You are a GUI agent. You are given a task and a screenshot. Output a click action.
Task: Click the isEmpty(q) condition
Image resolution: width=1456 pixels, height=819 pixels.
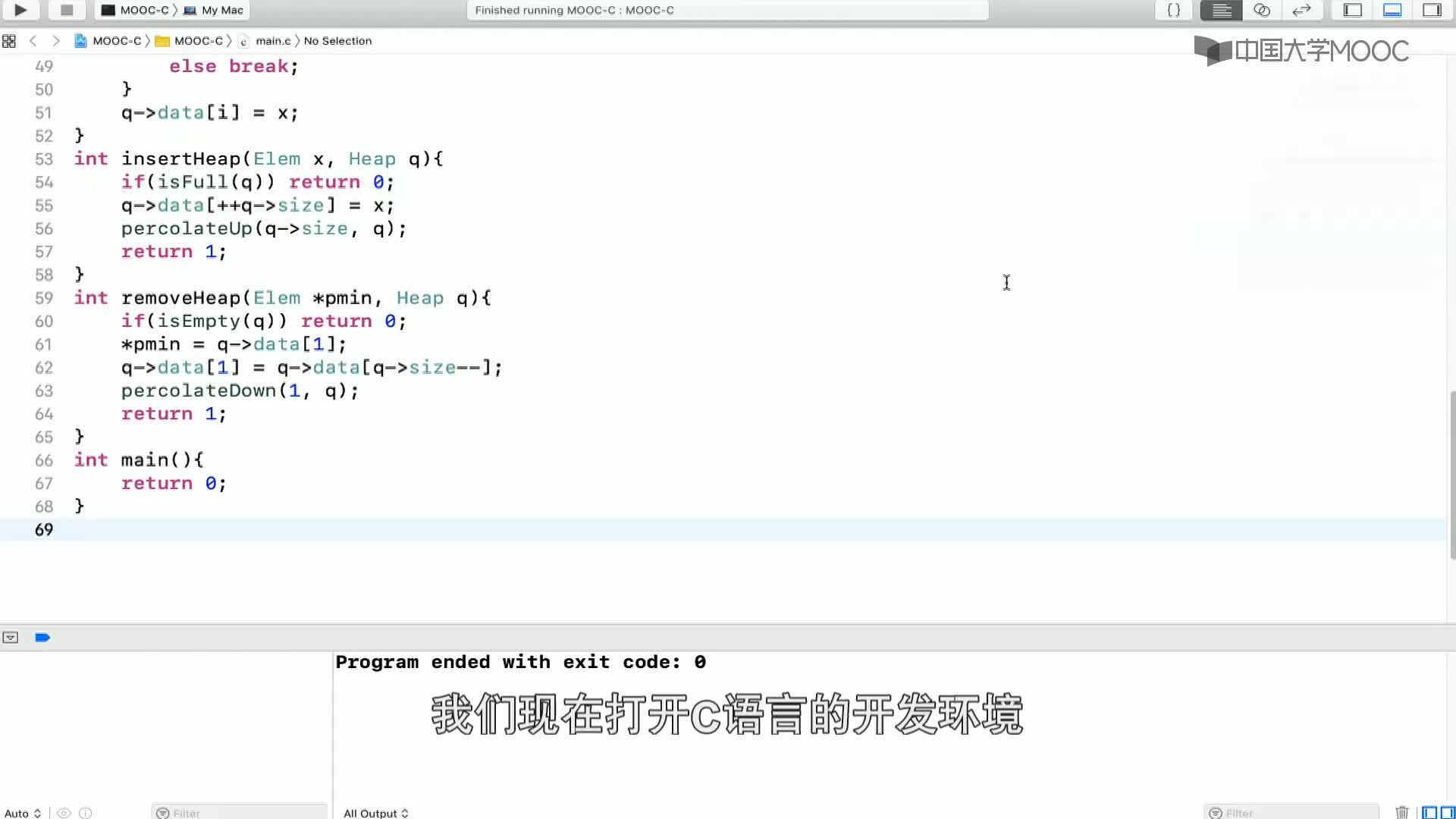222,322
